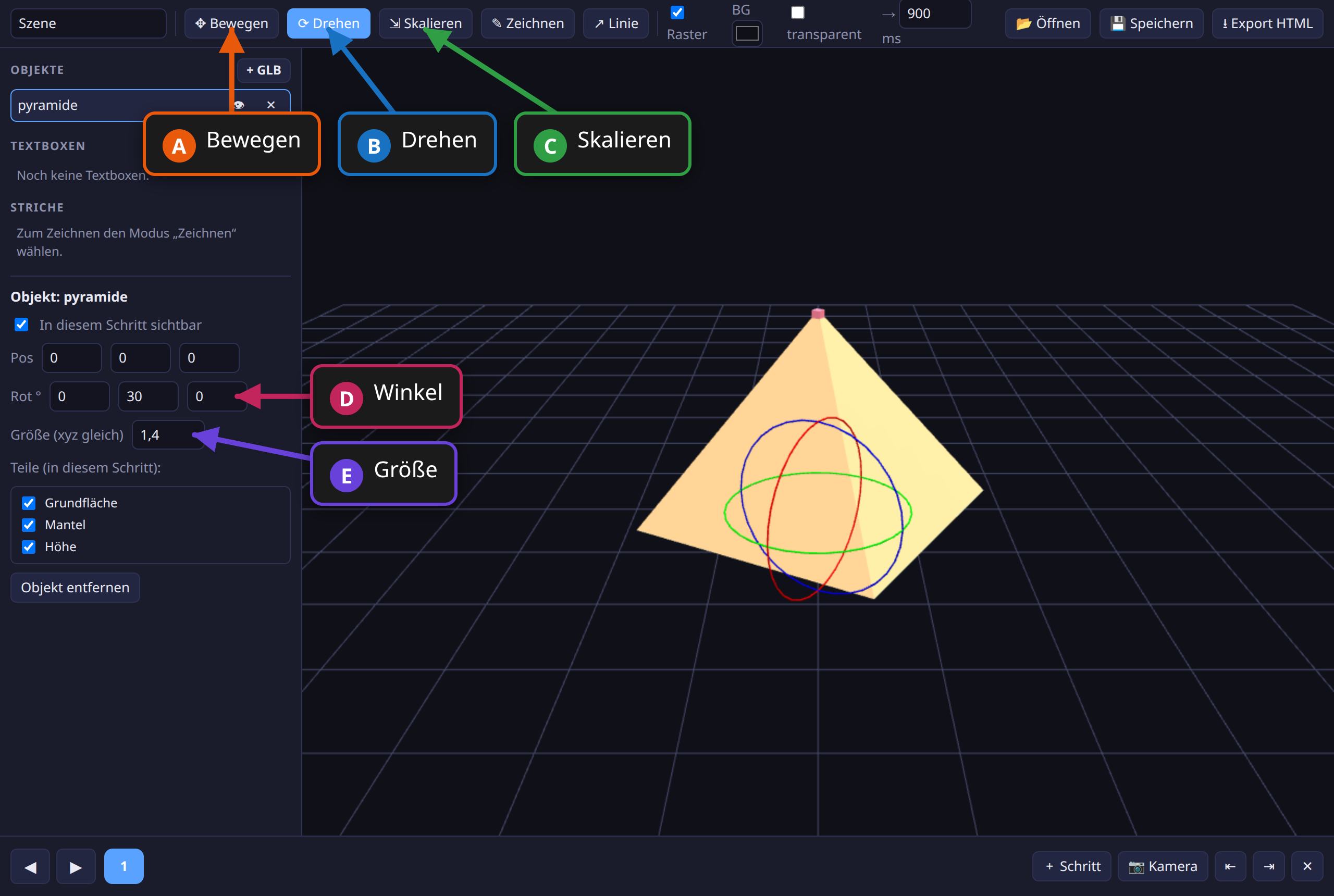Select the Drehen rotate mode
This screenshot has width=1334, height=896.
[328, 23]
